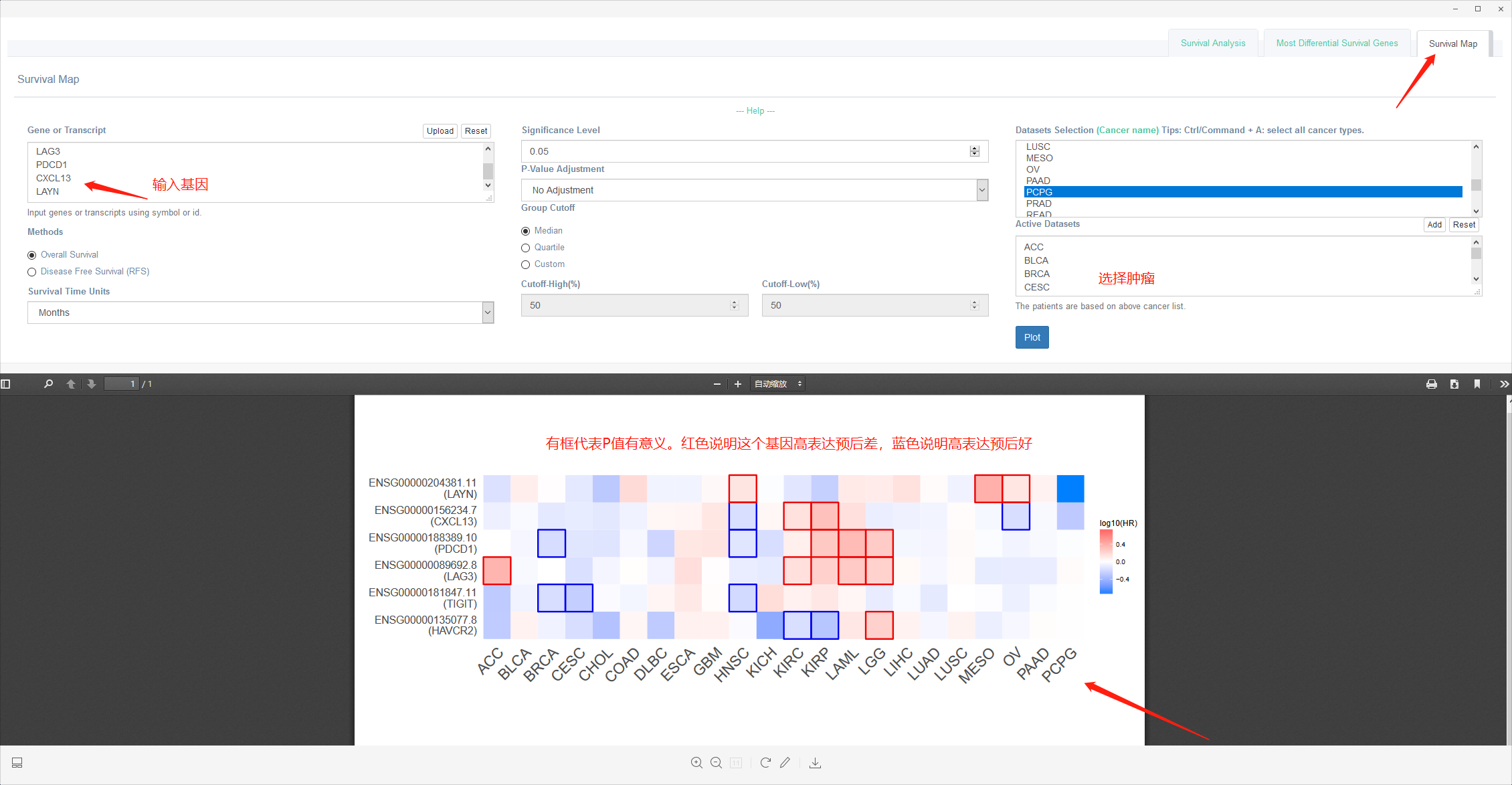The height and width of the screenshot is (785, 1512).
Task: Click the PDF download icon
Action: (1454, 384)
